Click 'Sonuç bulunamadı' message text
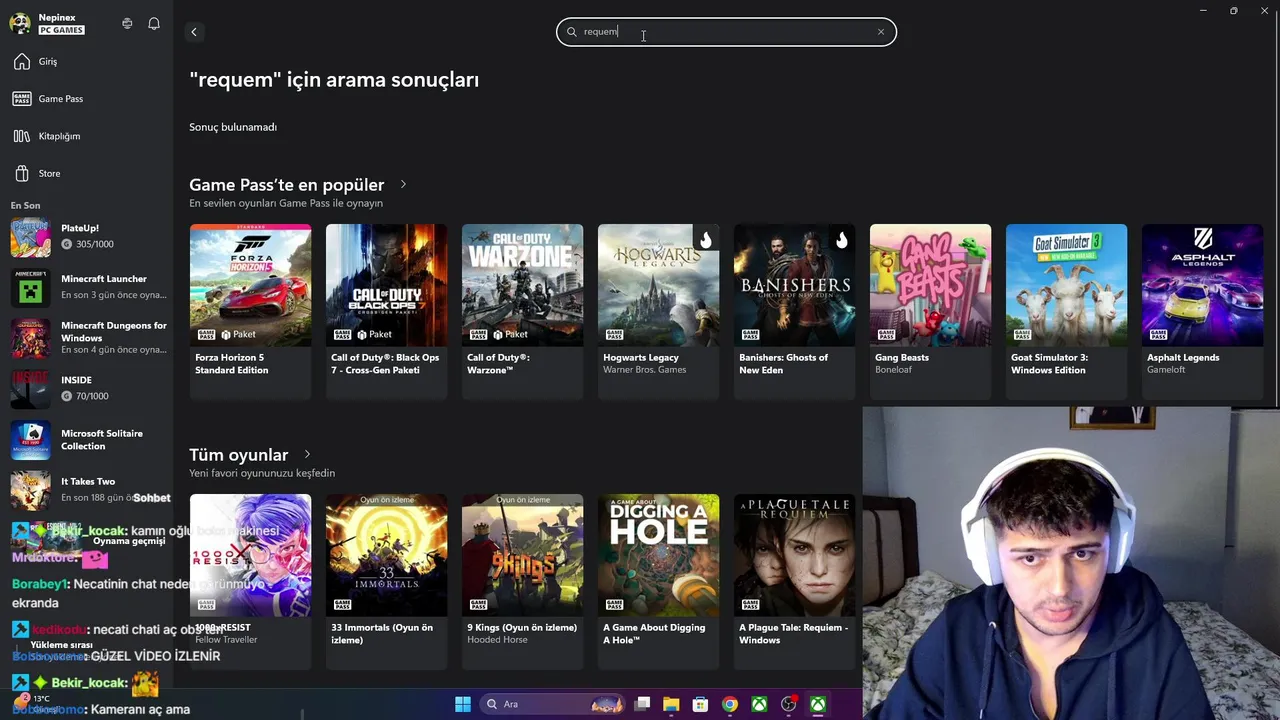 (233, 127)
